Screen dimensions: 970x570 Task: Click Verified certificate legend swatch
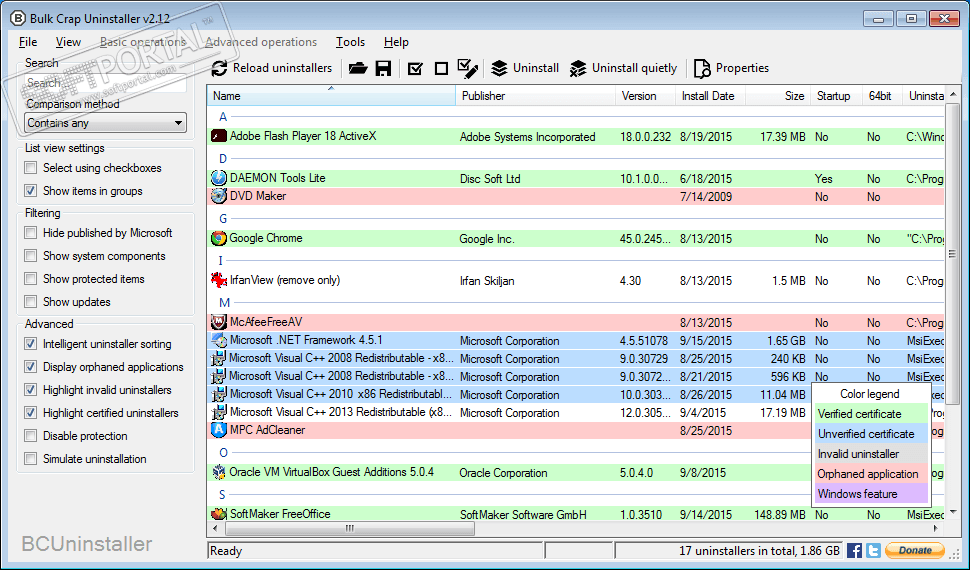pos(872,414)
